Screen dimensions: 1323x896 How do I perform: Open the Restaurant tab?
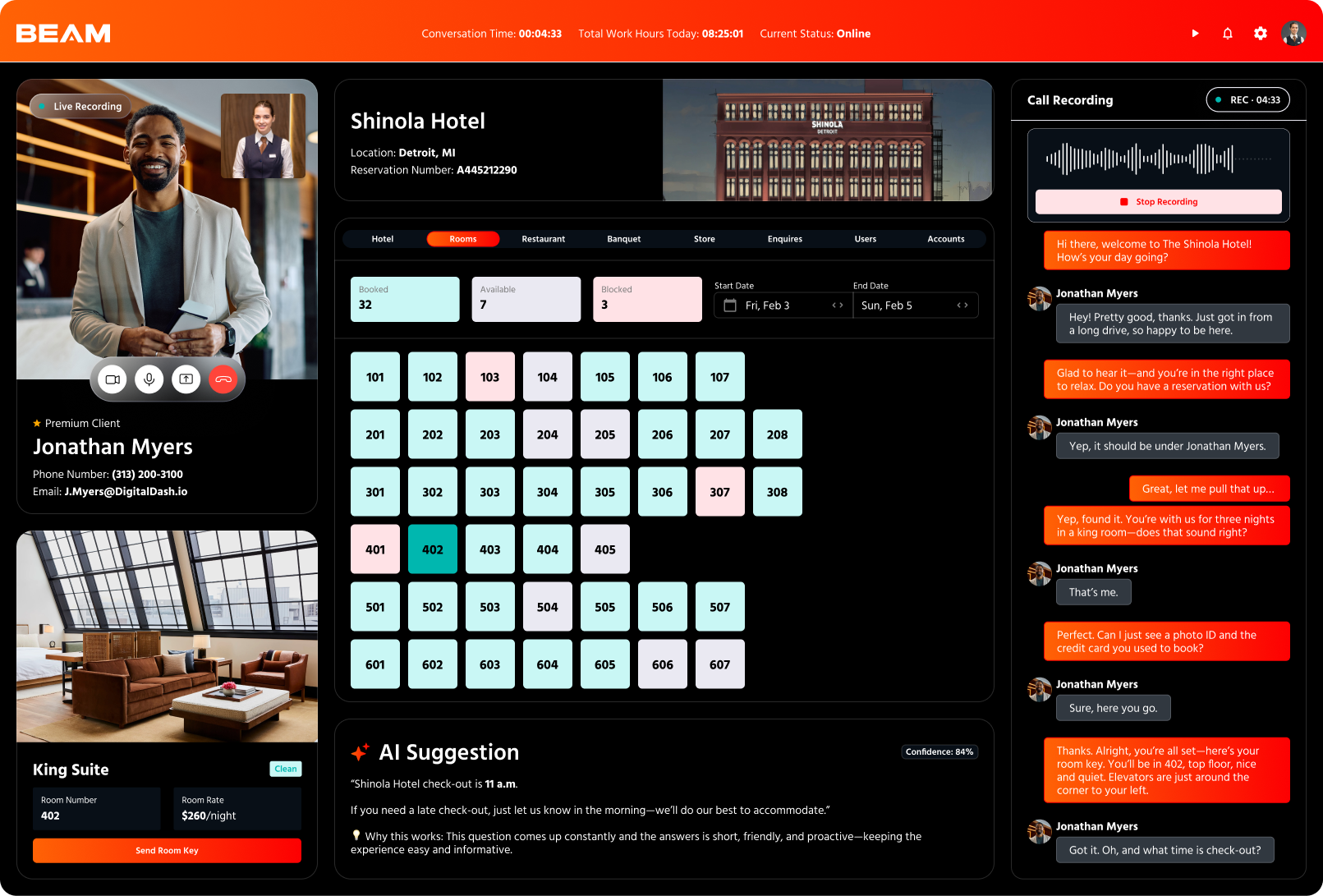pyautogui.click(x=544, y=239)
